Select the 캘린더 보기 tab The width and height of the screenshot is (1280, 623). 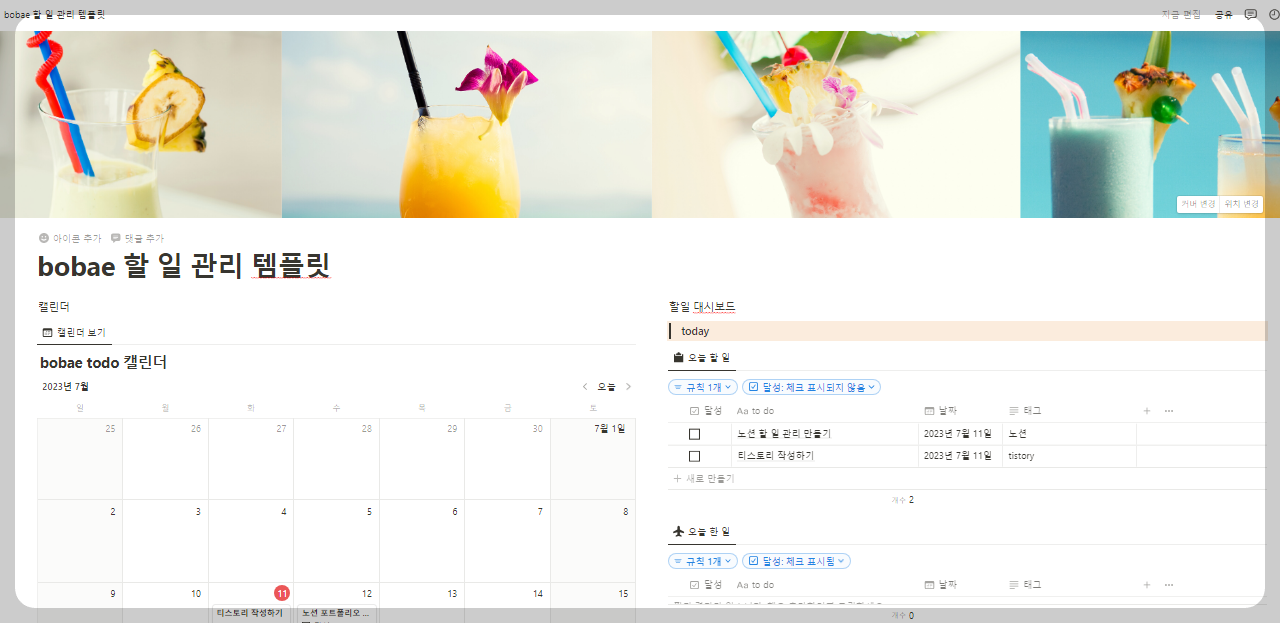[x=74, y=332]
